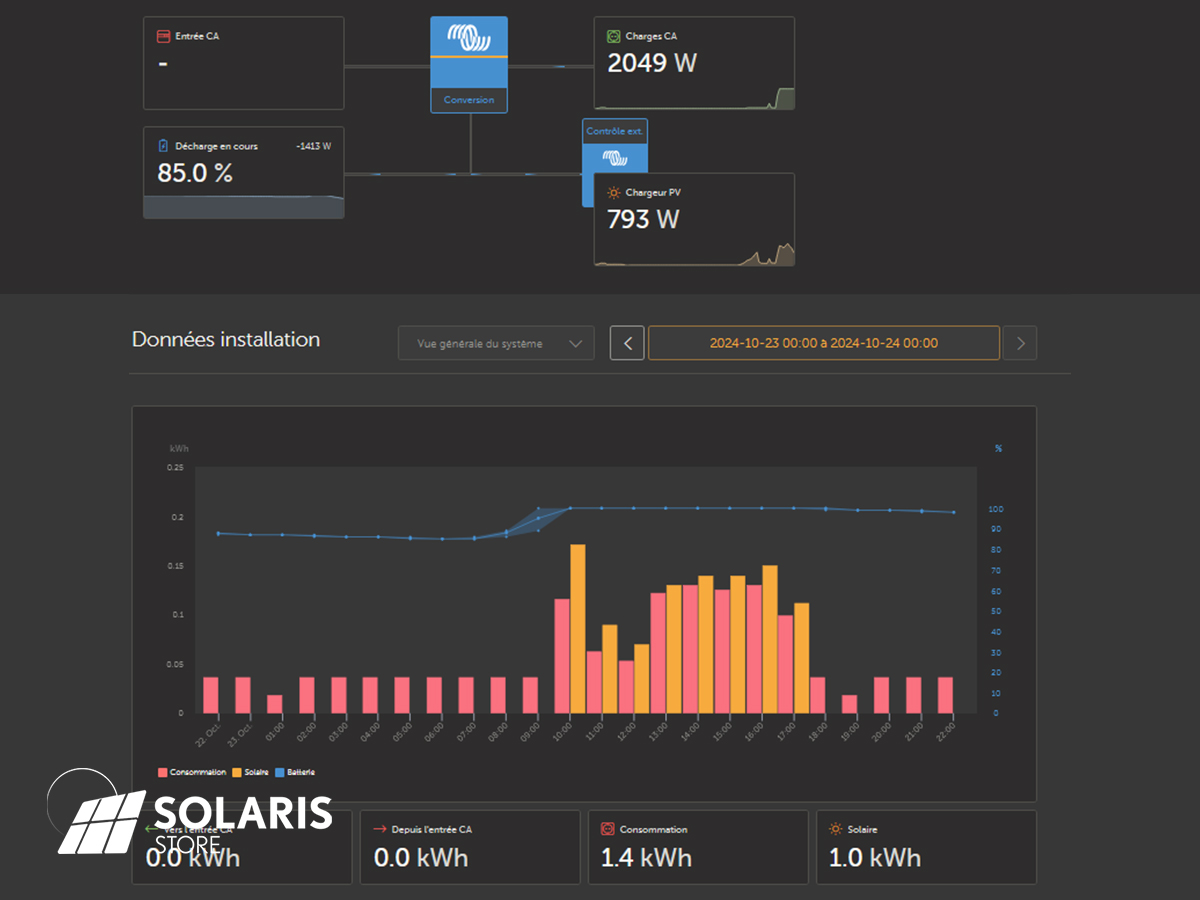Click the 793 W PV charger value
Screen dimensions: 1200x900
click(x=643, y=219)
